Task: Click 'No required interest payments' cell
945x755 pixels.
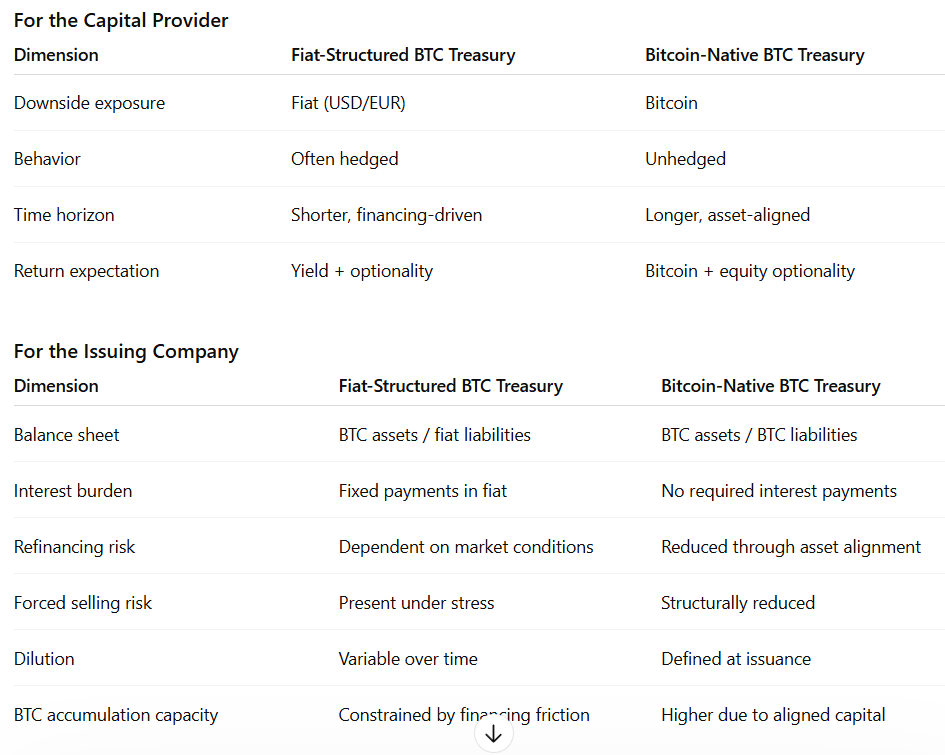Action: (779, 491)
